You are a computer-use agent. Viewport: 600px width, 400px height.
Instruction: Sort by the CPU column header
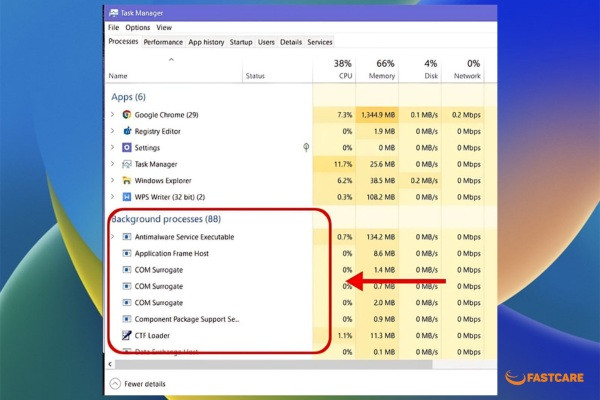pyautogui.click(x=334, y=69)
